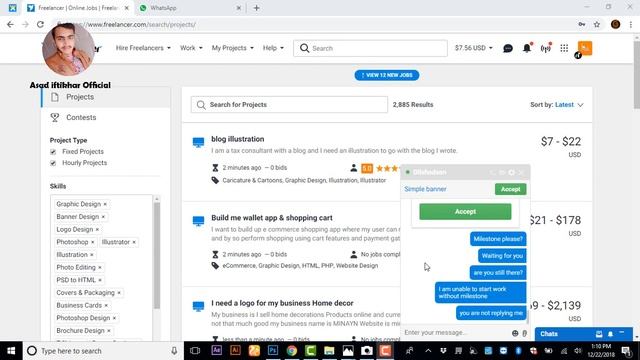Click the Projects document icon
This screenshot has height=360, width=640.
(x=55, y=97)
